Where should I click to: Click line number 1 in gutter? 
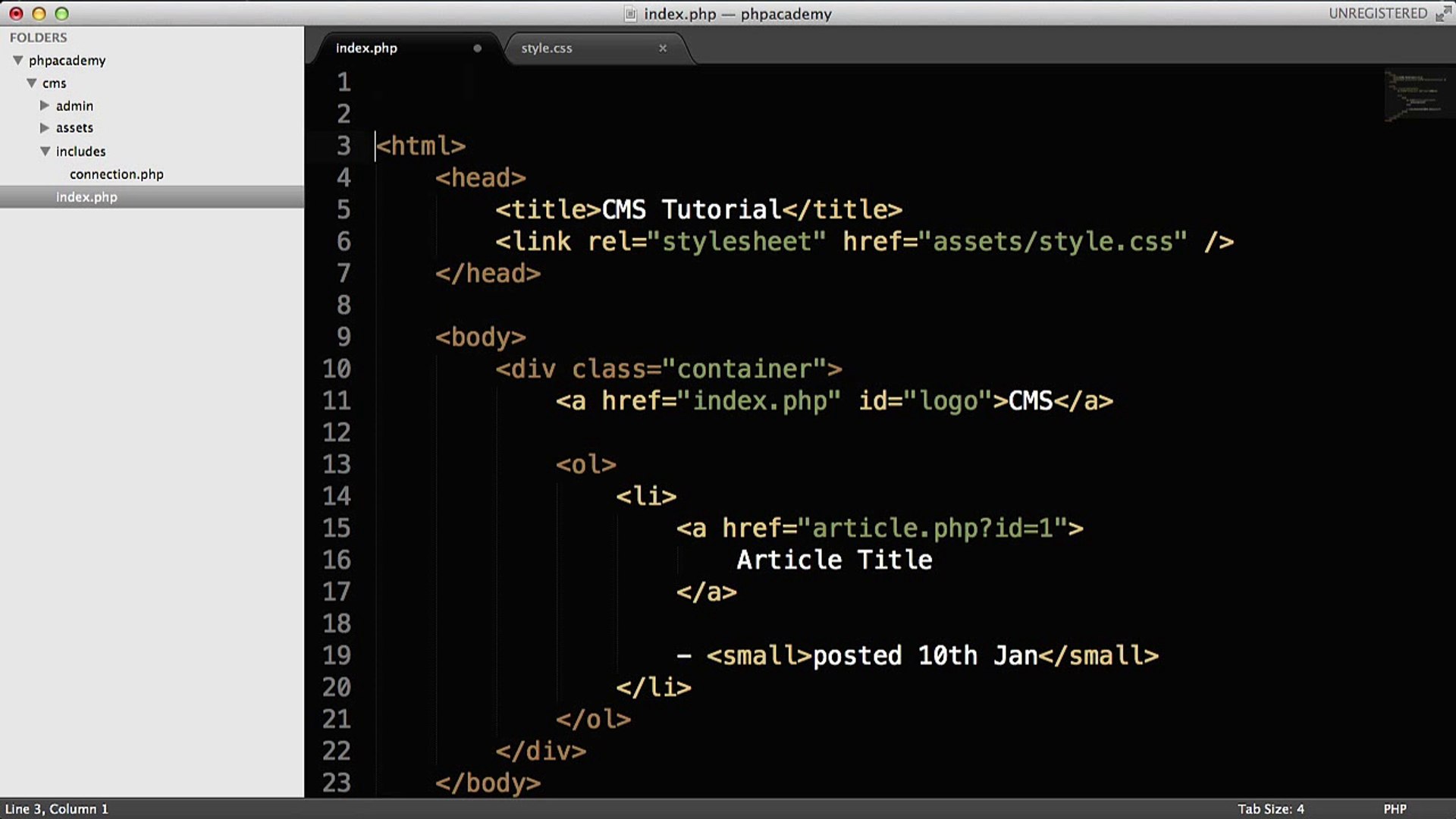pos(344,82)
